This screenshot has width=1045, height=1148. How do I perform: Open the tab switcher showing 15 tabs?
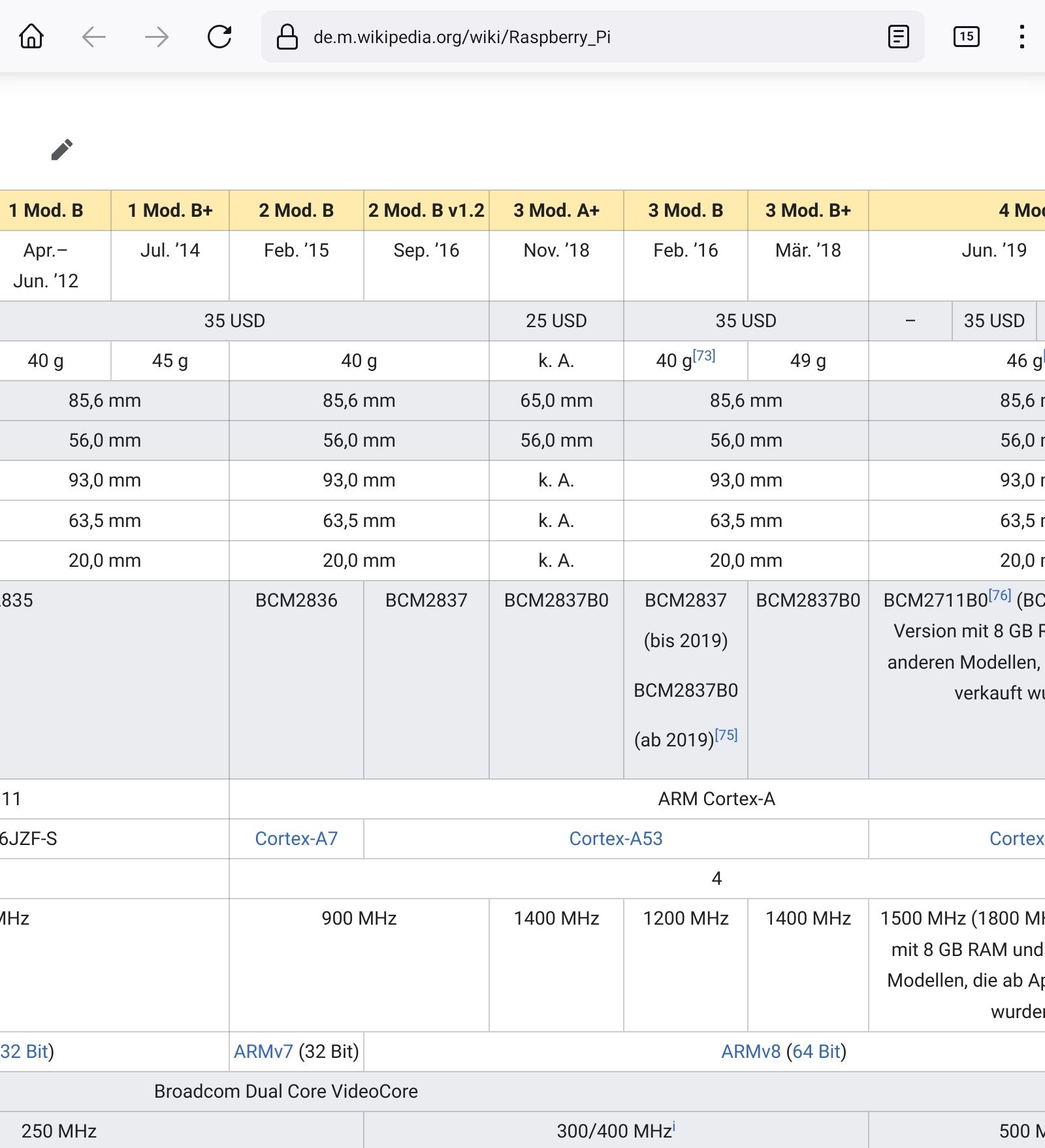966,37
